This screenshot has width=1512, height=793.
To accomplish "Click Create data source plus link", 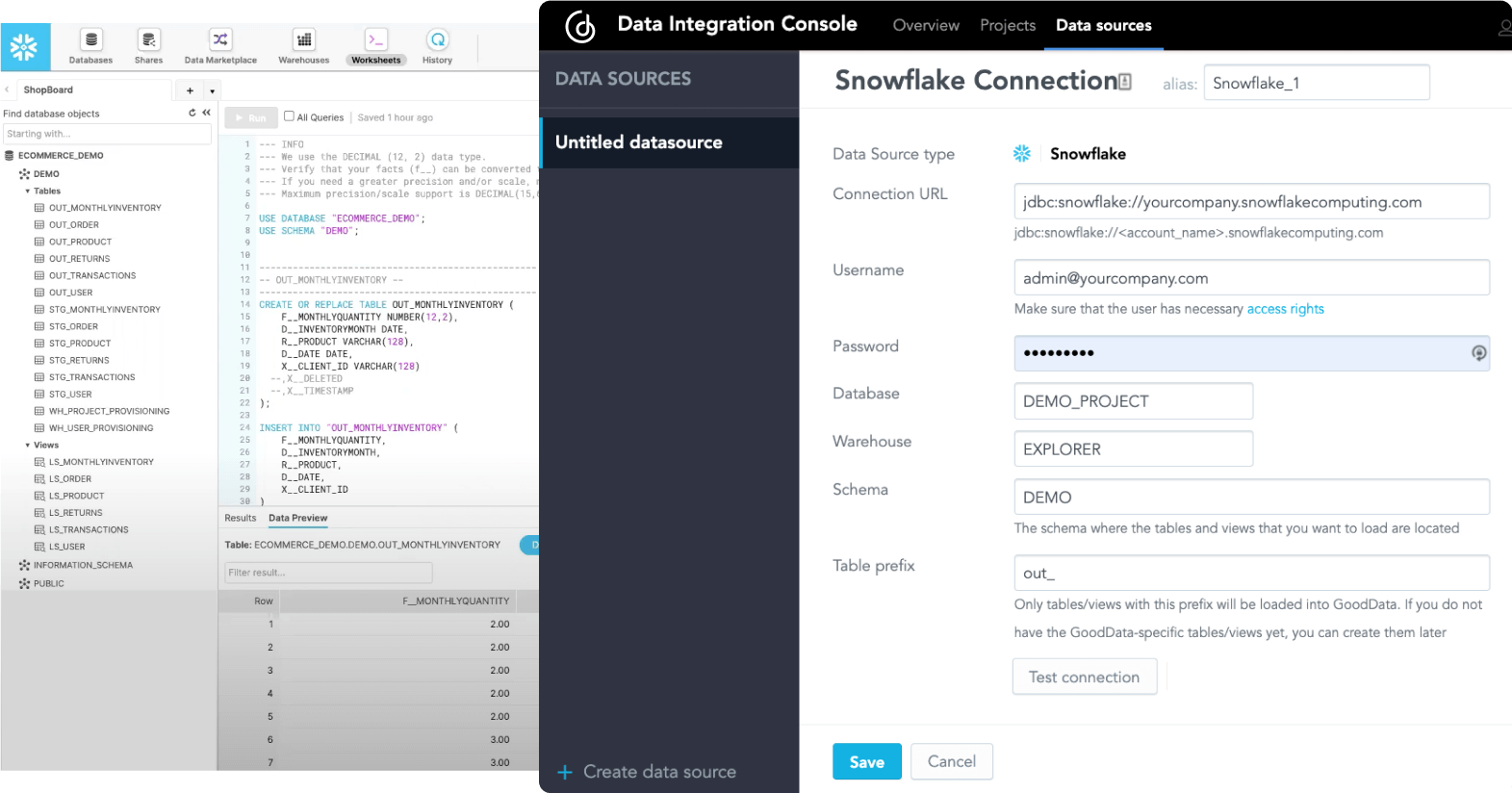I will pos(648,772).
